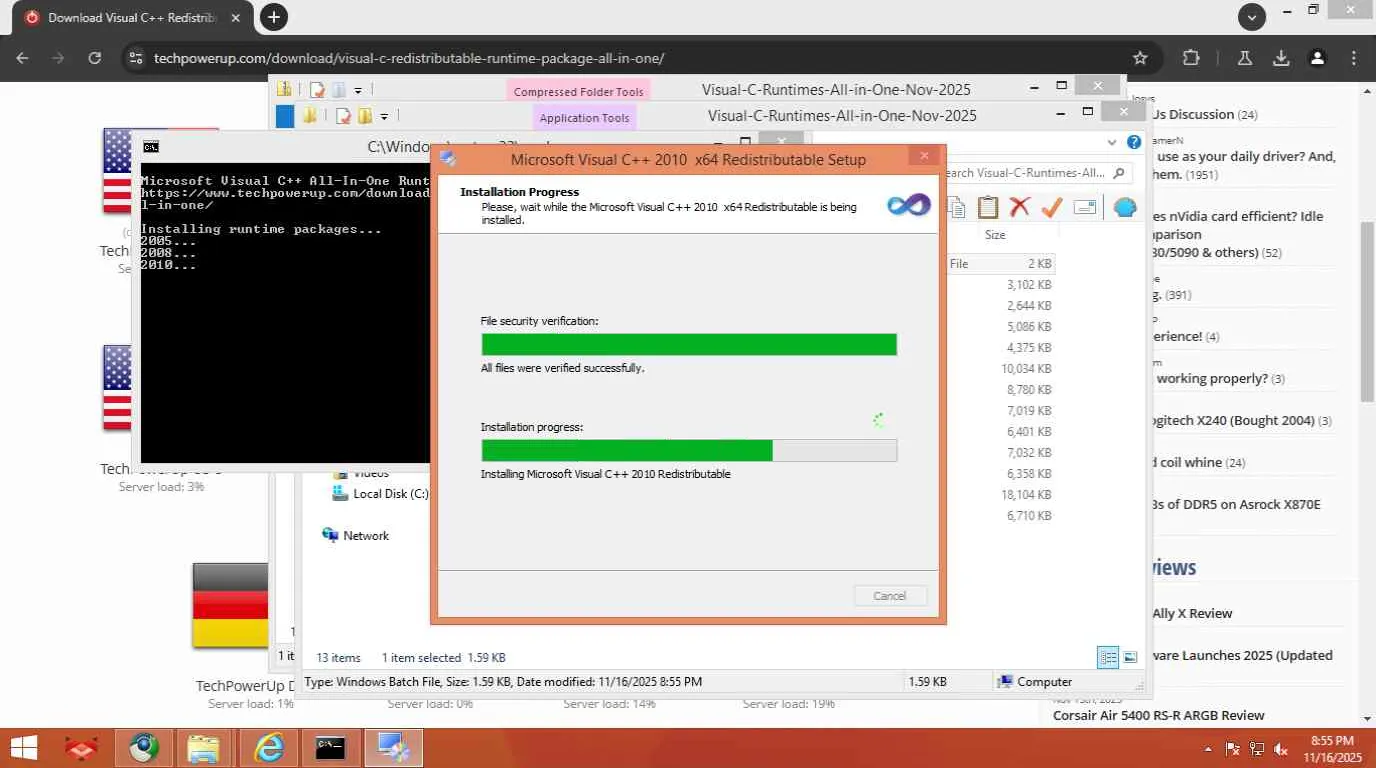Screen dimensions: 1376x768
Task: Open Chrome Labs flask icon
Action: 1245,58
